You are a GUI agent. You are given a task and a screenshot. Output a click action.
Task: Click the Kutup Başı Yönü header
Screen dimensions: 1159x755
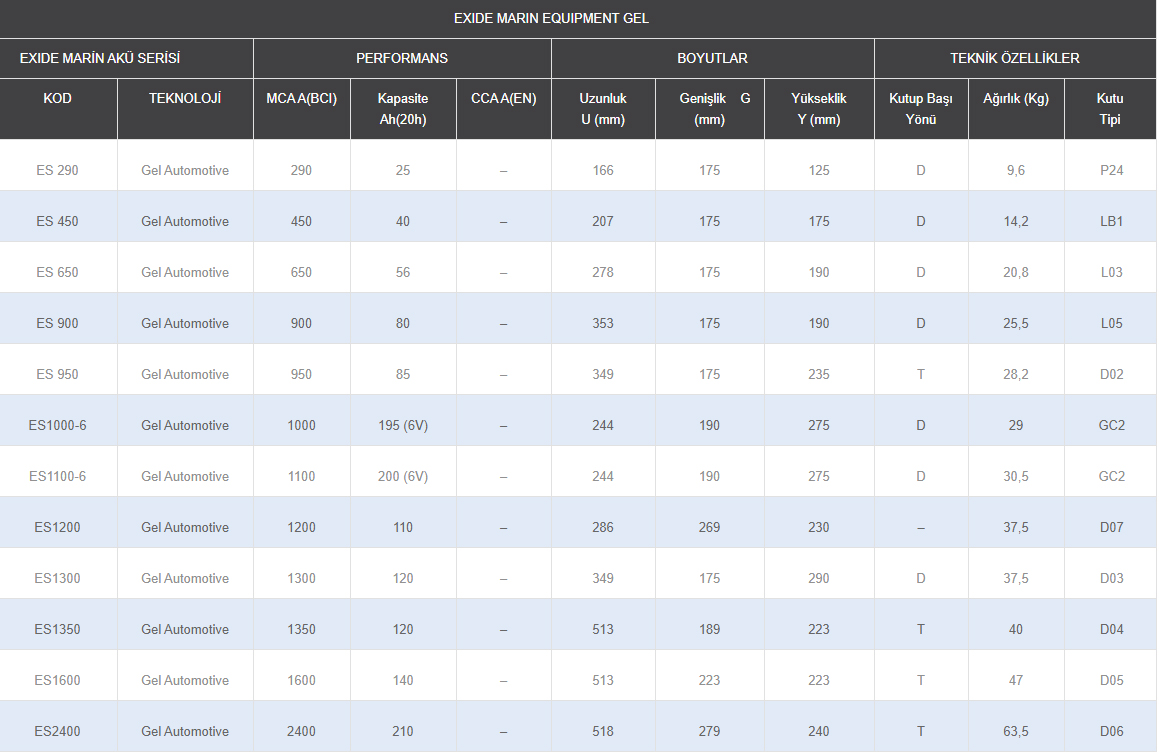click(x=921, y=109)
